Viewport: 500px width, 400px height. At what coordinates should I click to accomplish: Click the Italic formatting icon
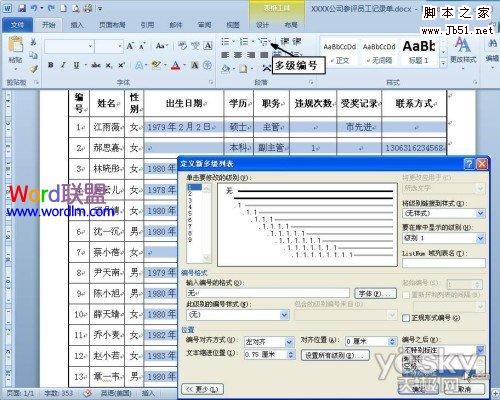[63, 65]
